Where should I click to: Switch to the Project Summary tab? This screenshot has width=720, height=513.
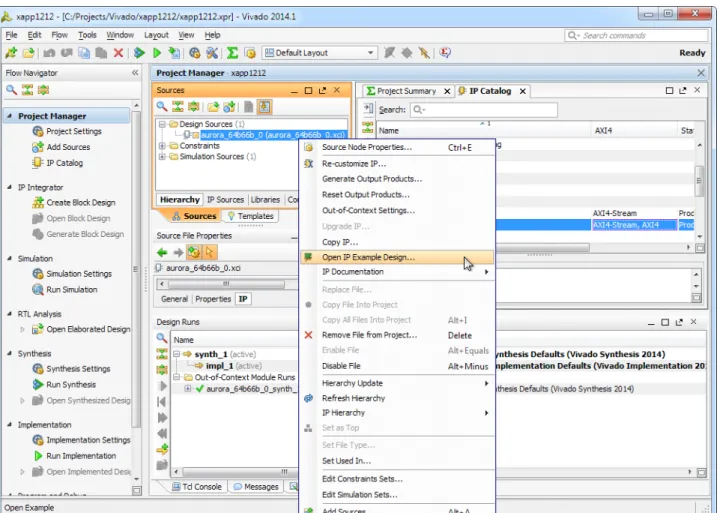pos(406,91)
